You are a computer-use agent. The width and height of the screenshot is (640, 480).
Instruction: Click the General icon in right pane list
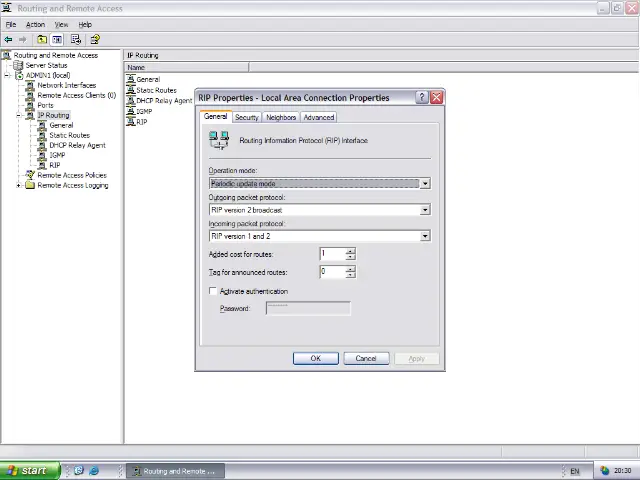click(131, 79)
